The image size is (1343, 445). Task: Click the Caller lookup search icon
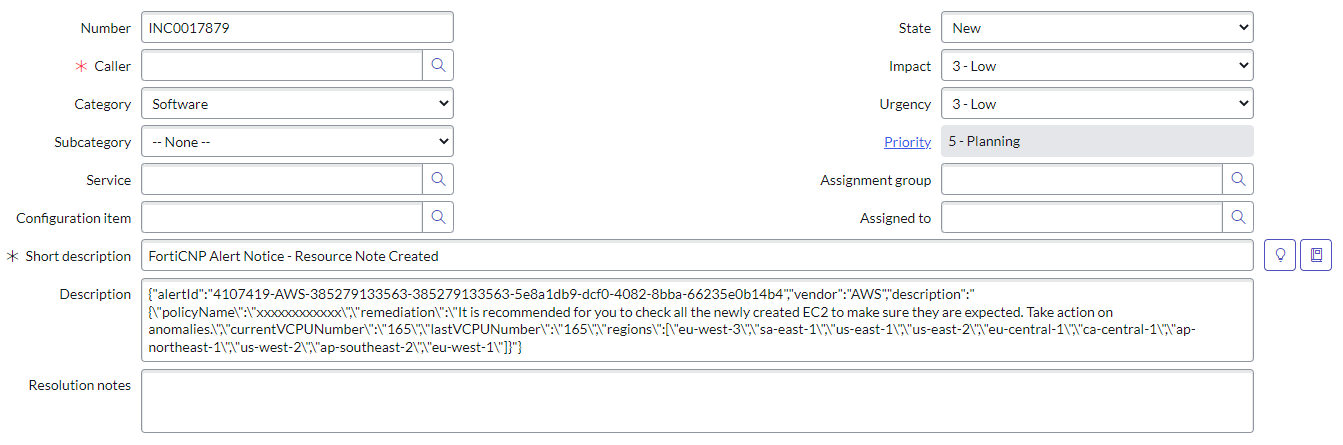point(438,66)
